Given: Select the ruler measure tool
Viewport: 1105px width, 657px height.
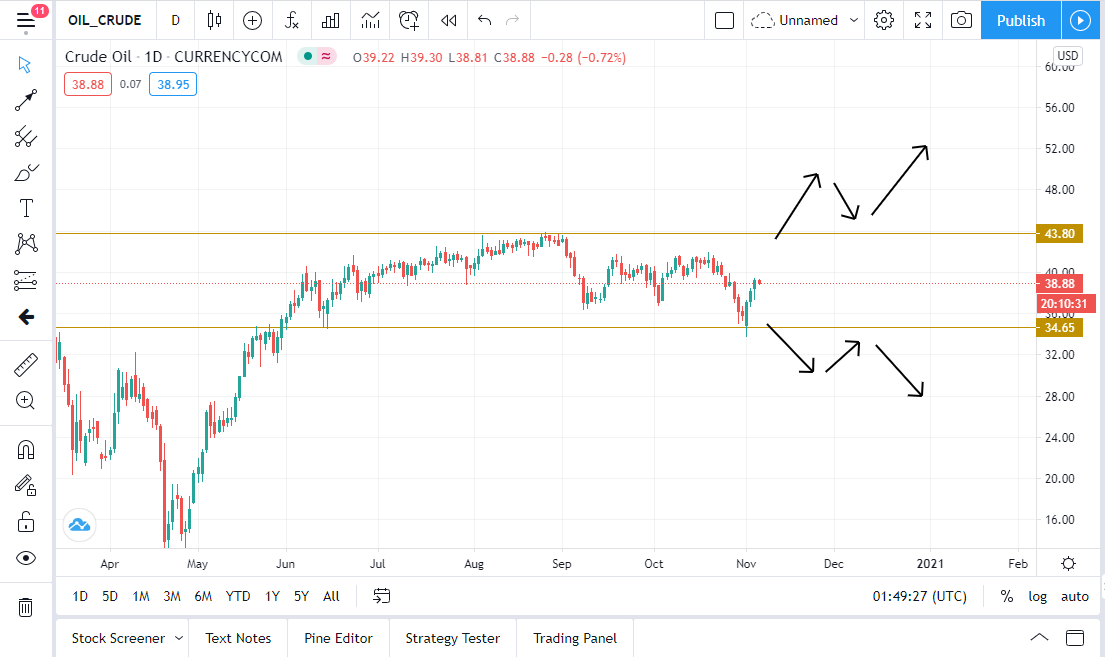Looking at the screenshot, I should tap(26, 365).
